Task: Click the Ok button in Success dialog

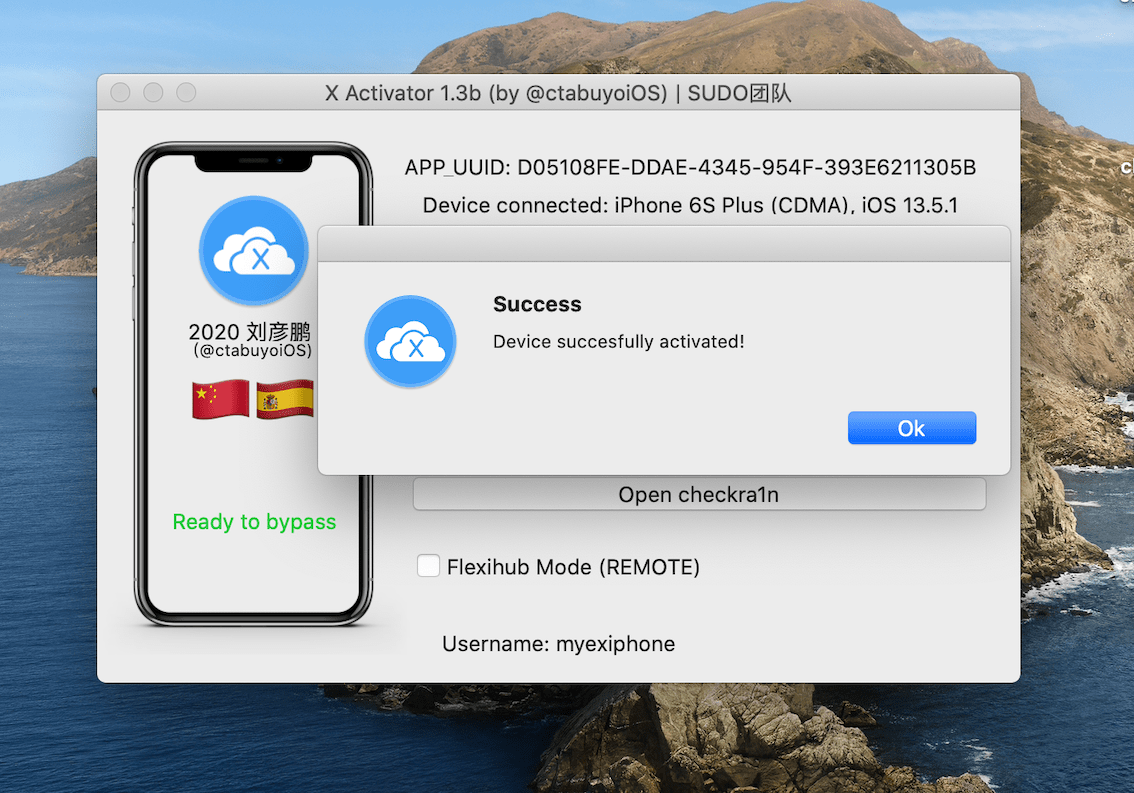Action: coord(911,428)
